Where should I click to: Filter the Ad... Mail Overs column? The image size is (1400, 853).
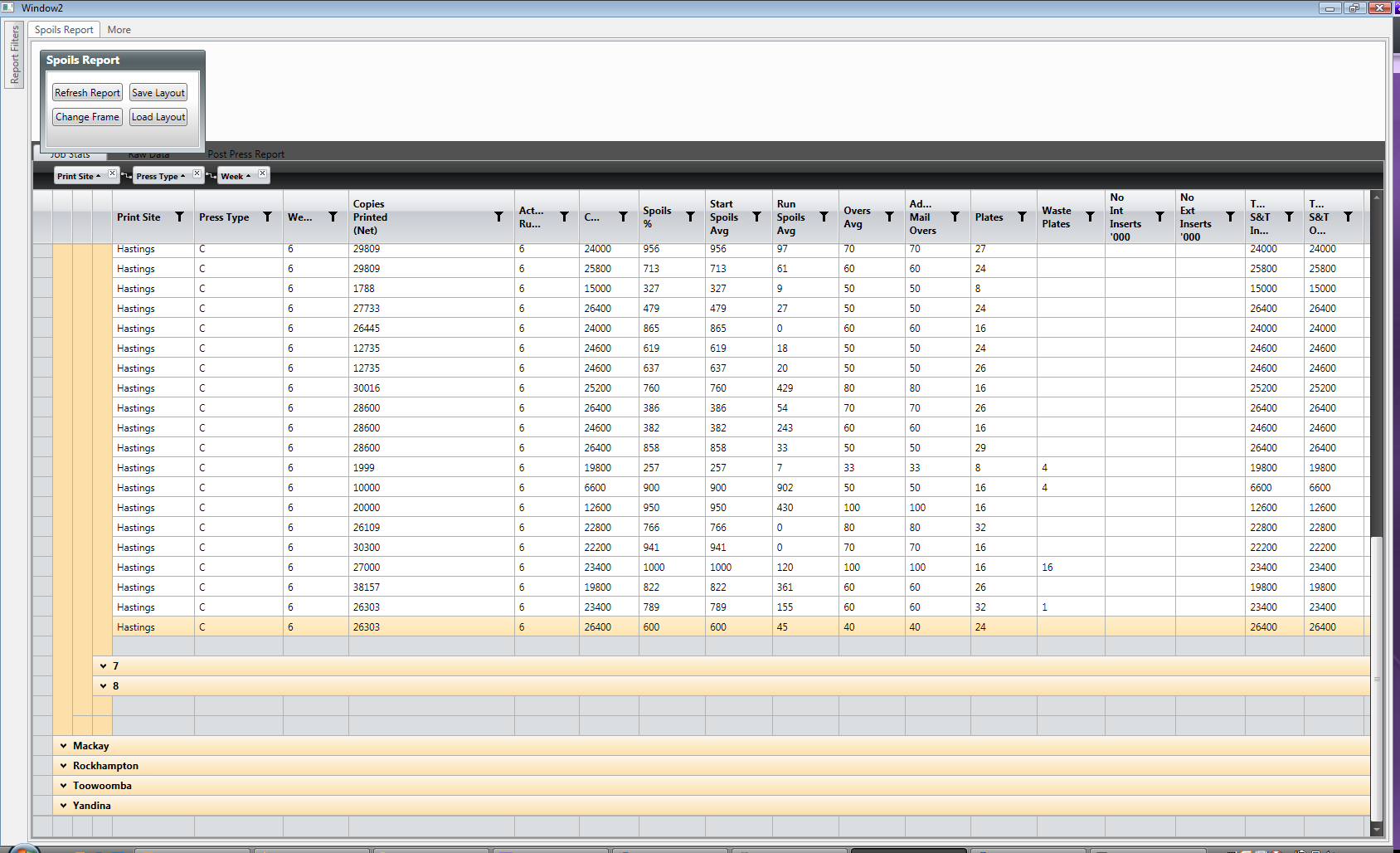click(x=955, y=217)
